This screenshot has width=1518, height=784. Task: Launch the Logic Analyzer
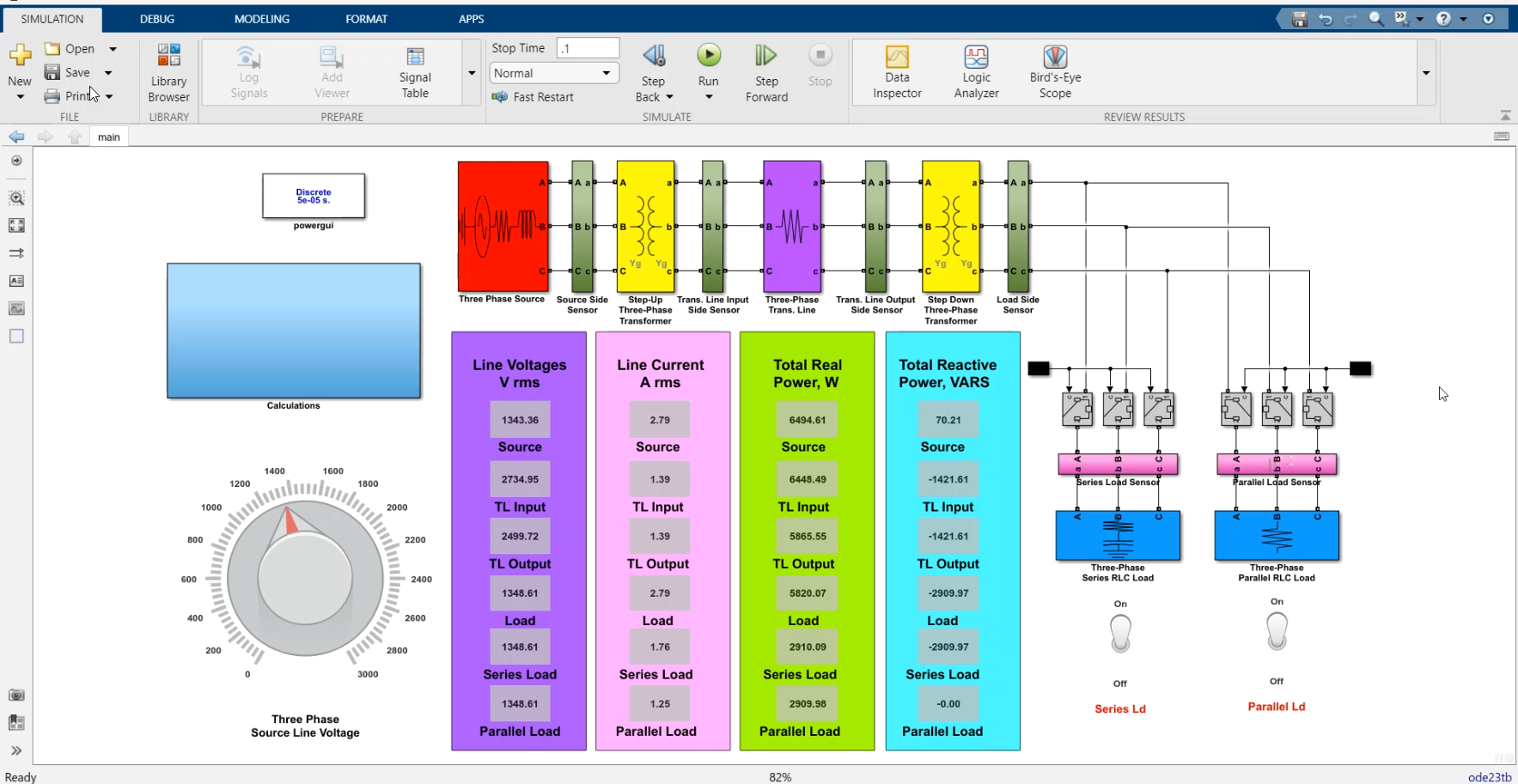point(976,72)
